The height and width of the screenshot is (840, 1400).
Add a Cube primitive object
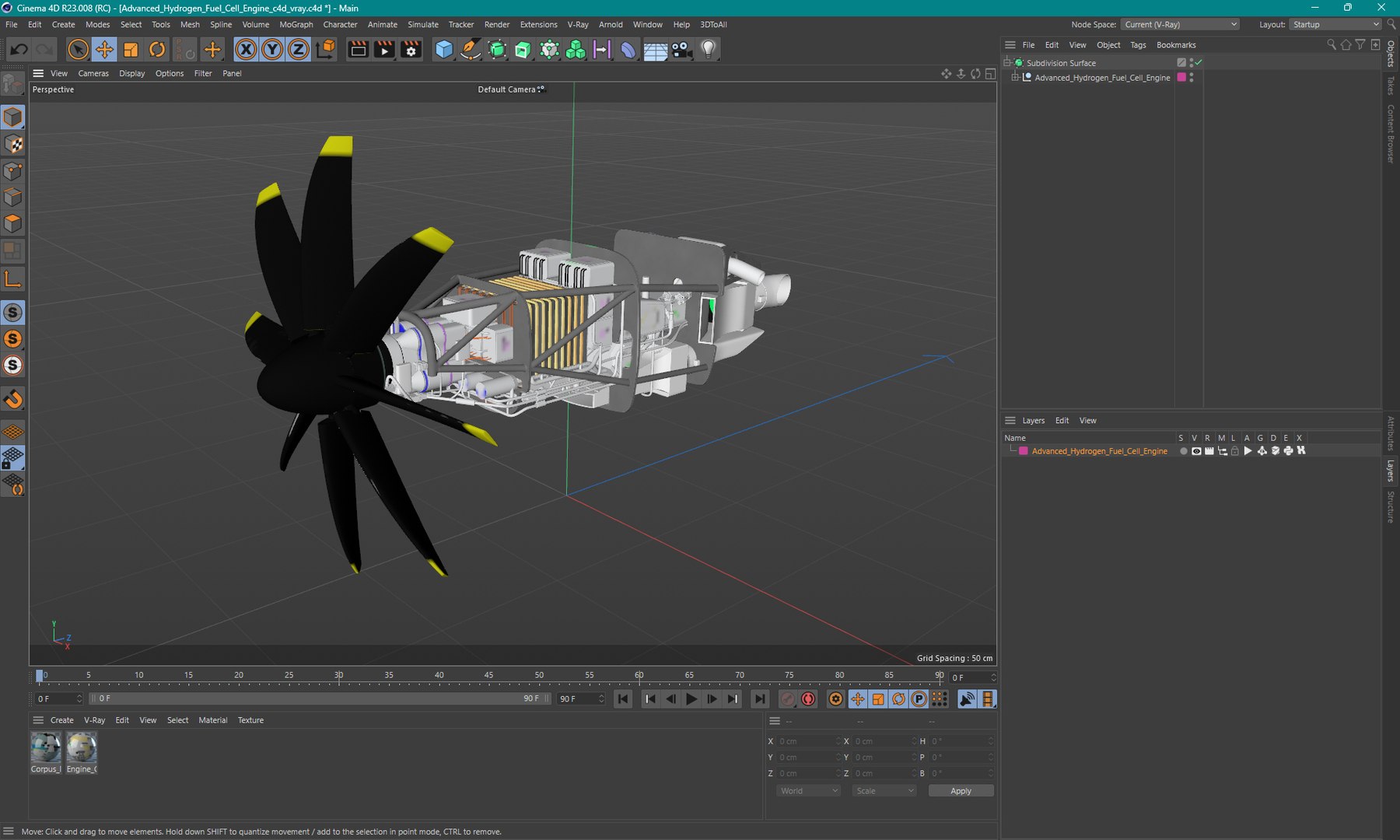point(444,50)
